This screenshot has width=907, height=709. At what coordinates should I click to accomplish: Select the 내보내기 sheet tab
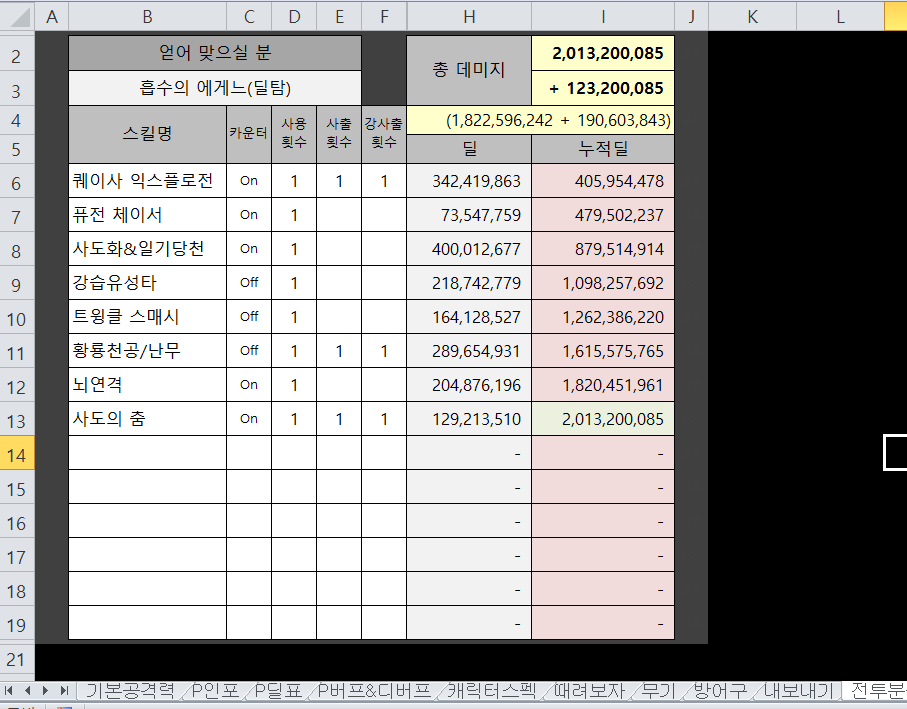798,690
